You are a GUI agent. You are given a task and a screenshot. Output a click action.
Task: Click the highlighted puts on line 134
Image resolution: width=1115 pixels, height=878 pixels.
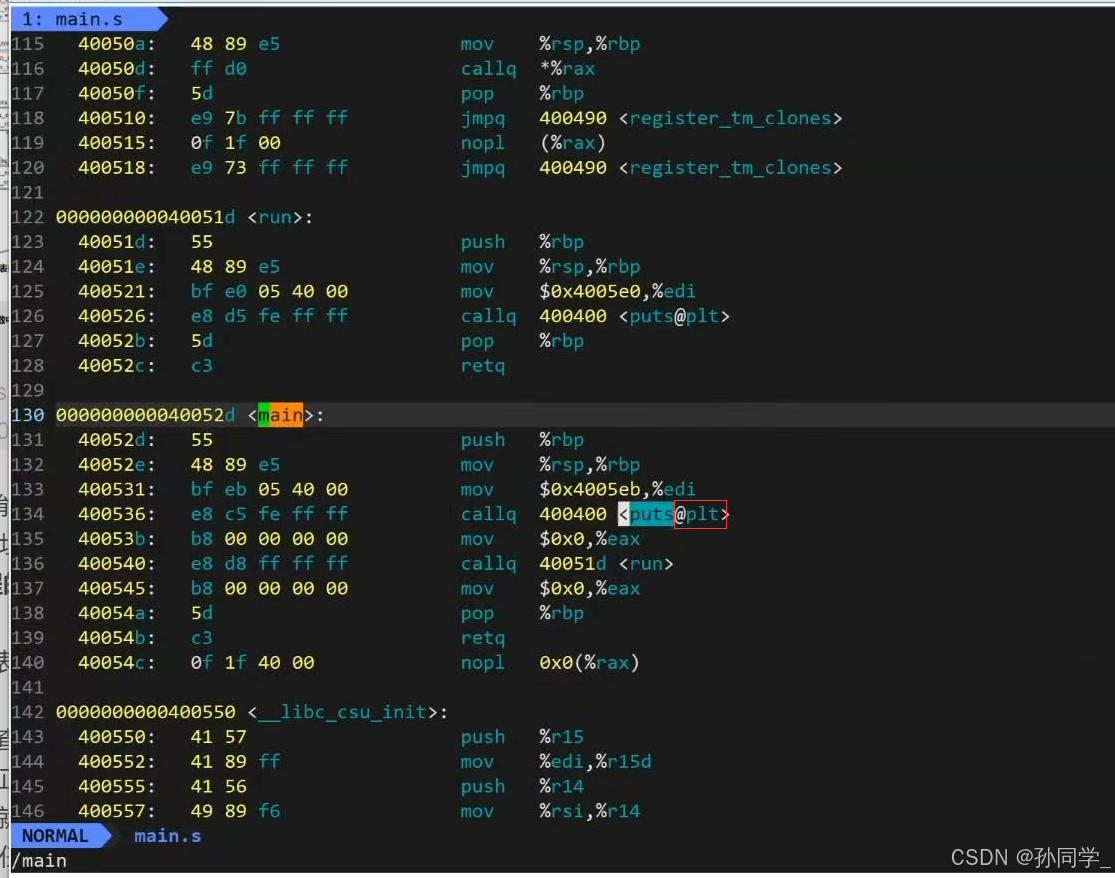pyautogui.click(x=651, y=514)
